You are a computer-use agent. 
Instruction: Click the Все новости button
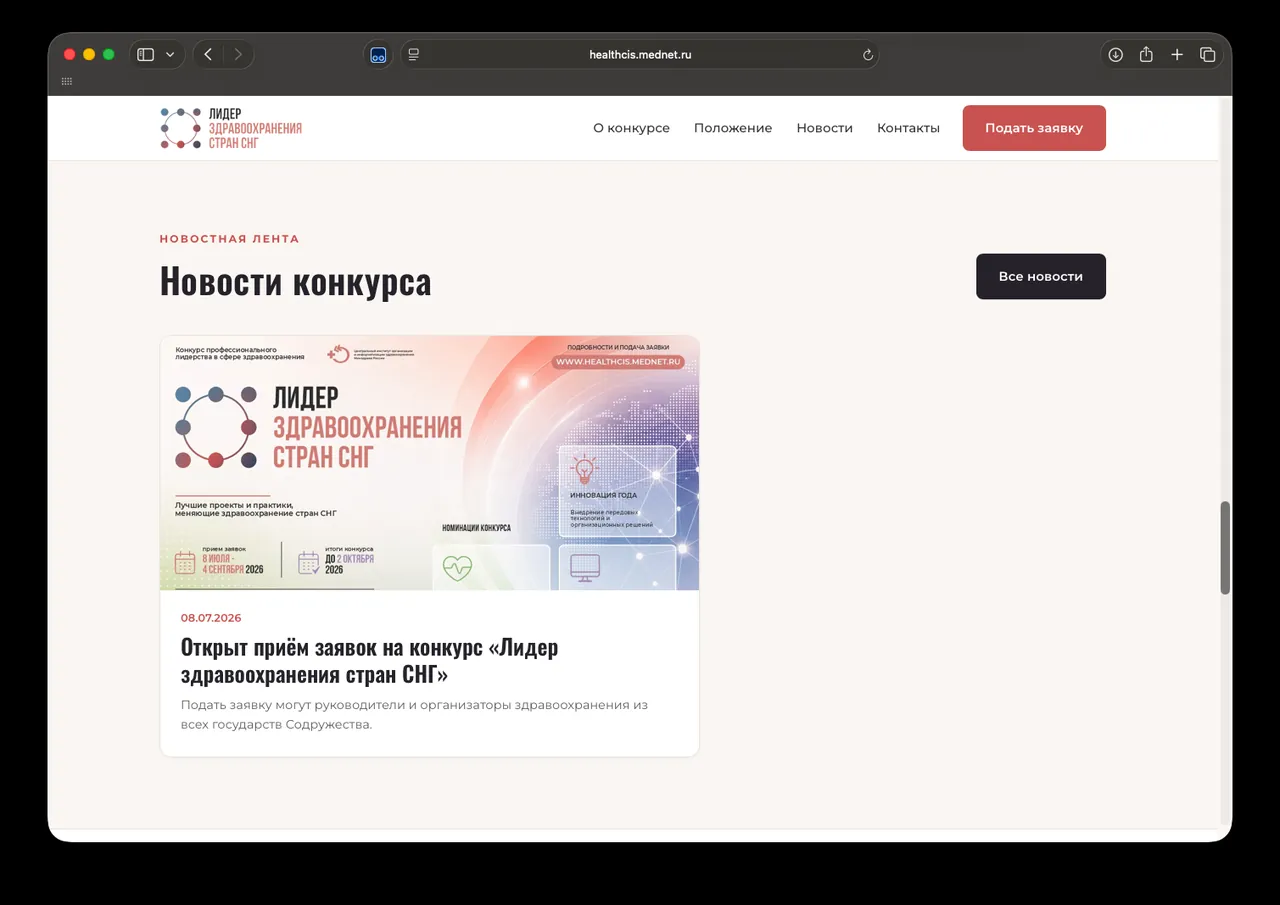(1041, 276)
